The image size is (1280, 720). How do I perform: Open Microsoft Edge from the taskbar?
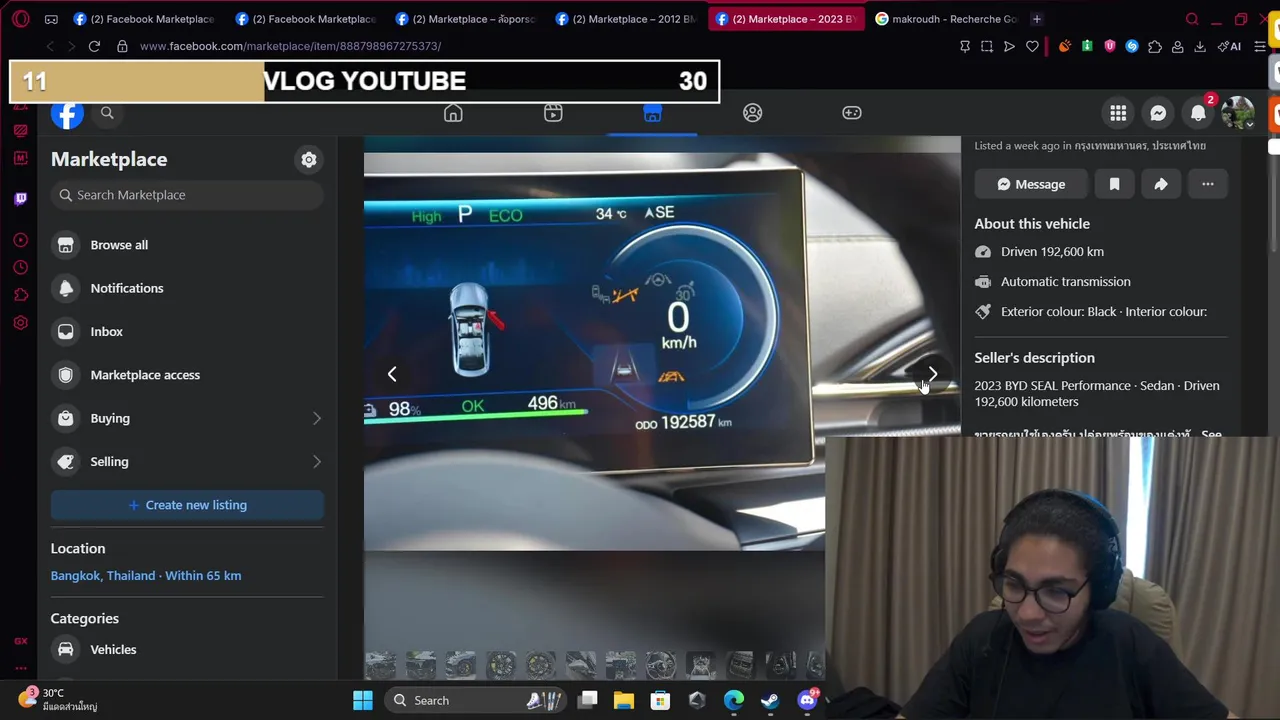point(734,701)
